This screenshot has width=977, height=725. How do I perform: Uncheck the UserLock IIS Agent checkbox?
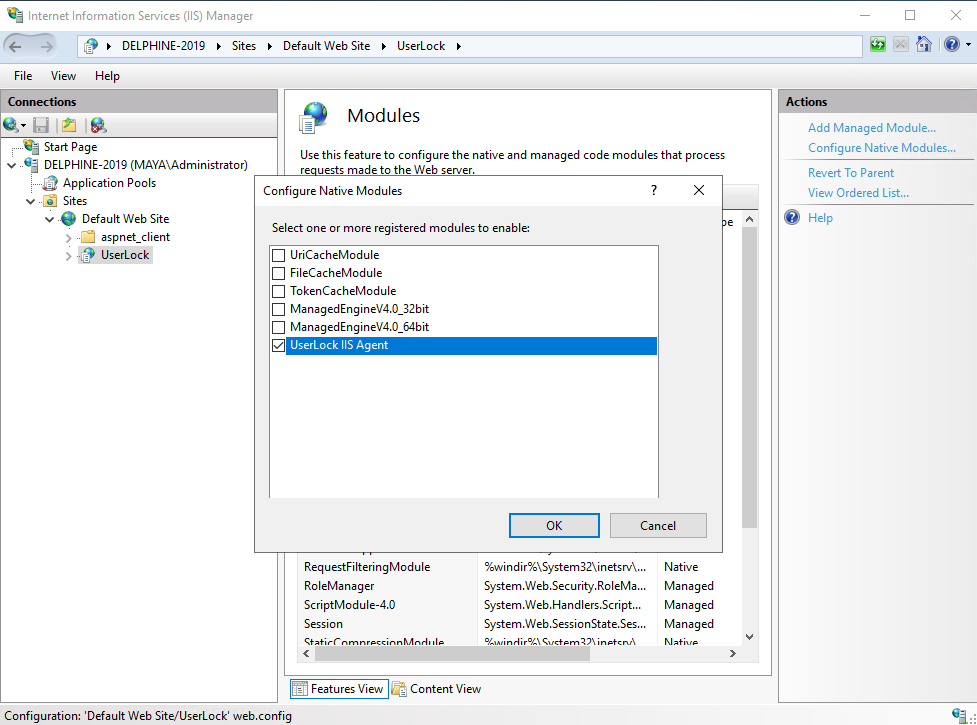pyautogui.click(x=279, y=345)
